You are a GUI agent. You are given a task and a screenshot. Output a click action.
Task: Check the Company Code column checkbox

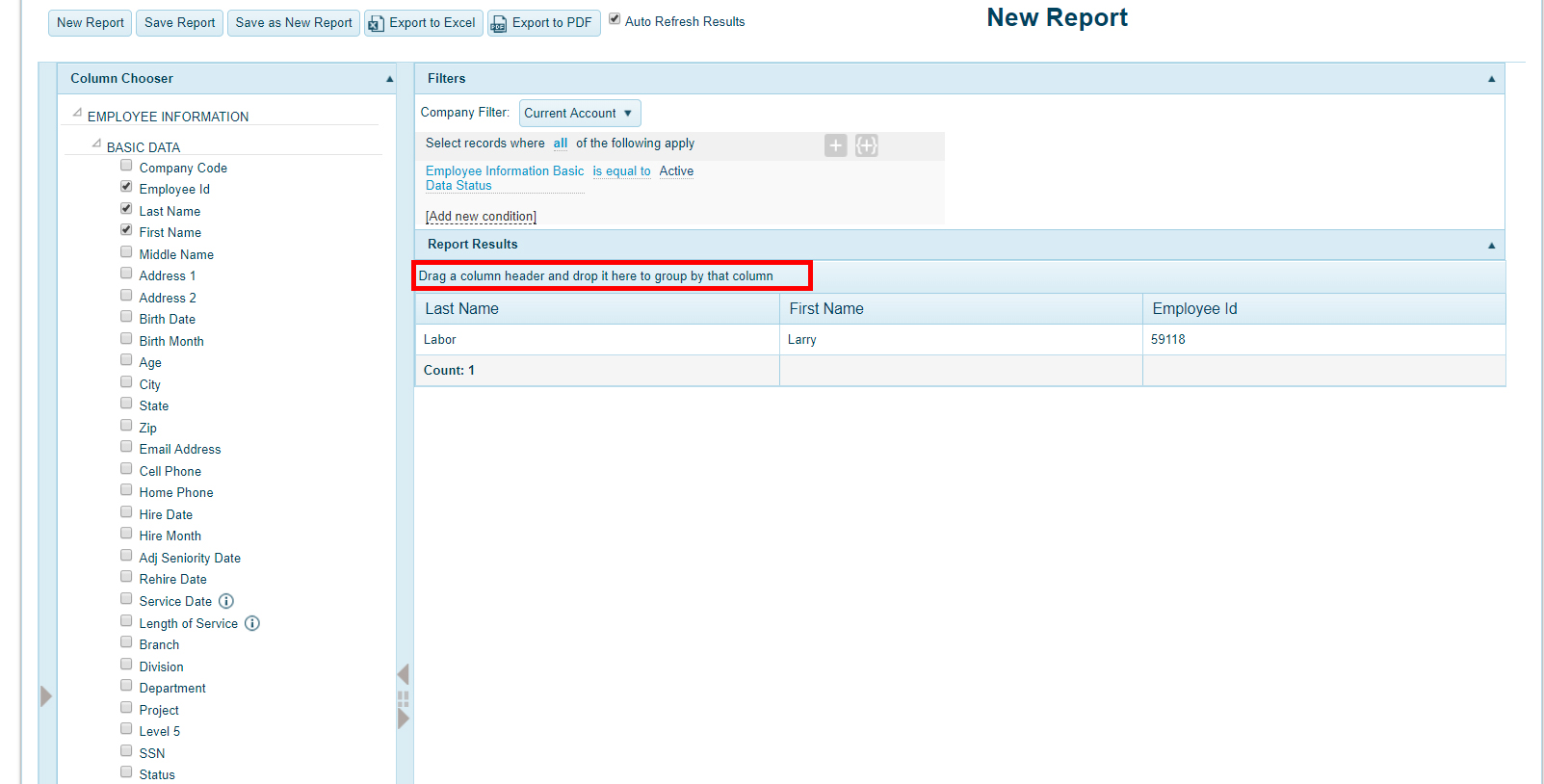point(126,166)
